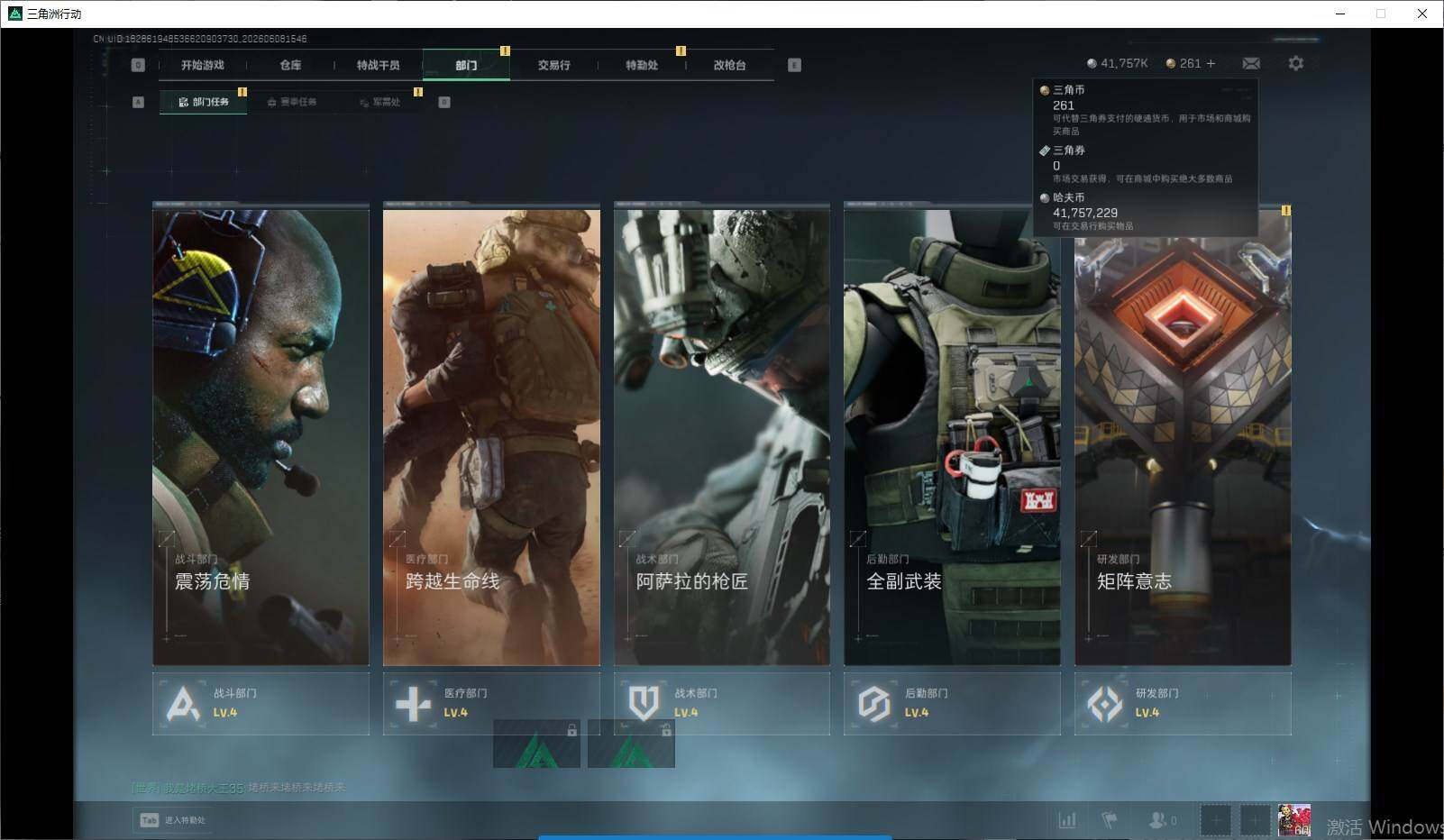Click the first empty squad slot plus
The height and width of the screenshot is (840, 1444).
[x=1215, y=820]
